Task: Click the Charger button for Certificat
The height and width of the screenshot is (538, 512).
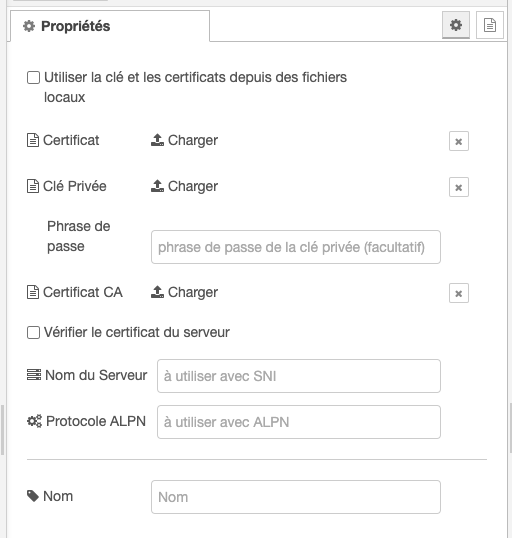Action: [184, 140]
